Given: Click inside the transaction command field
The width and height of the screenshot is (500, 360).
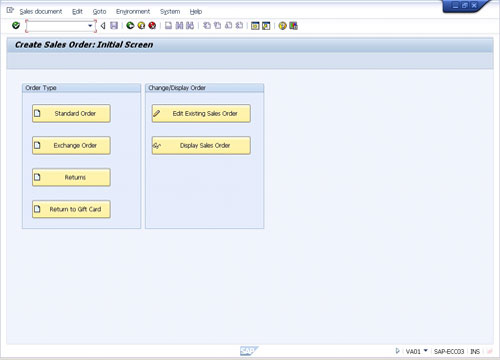Looking at the screenshot, I should pos(57,26).
